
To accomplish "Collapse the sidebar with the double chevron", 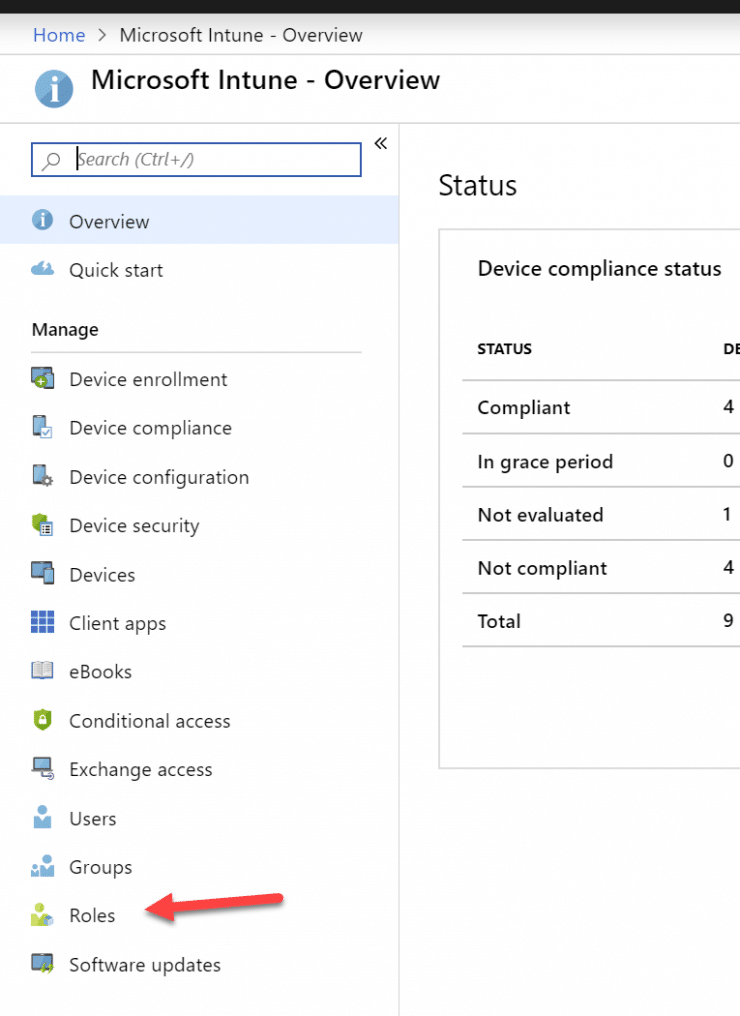I will pyautogui.click(x=380, y=143).
